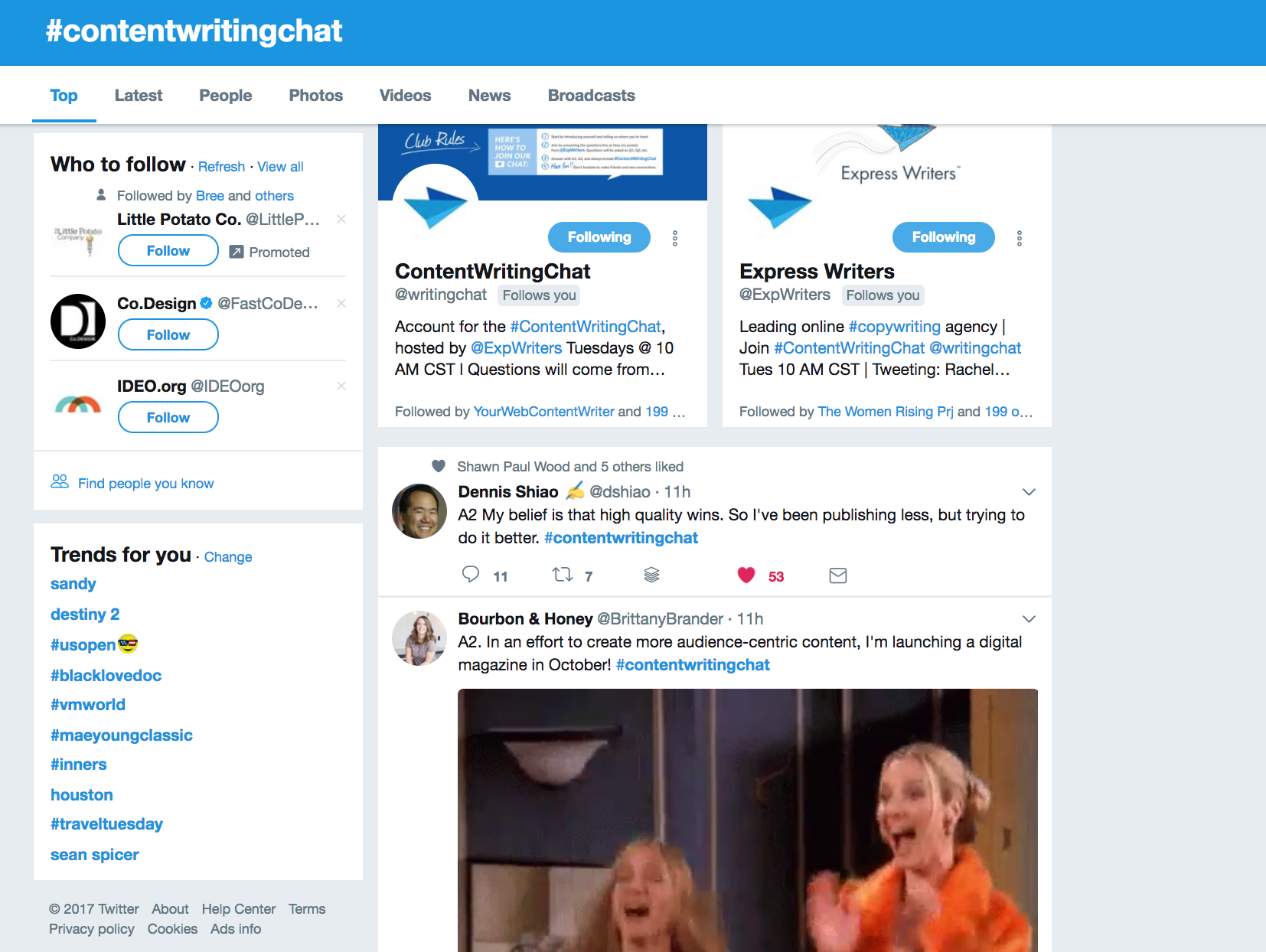Open the Photos tab
1266x952 pixels.
point(315,96)
